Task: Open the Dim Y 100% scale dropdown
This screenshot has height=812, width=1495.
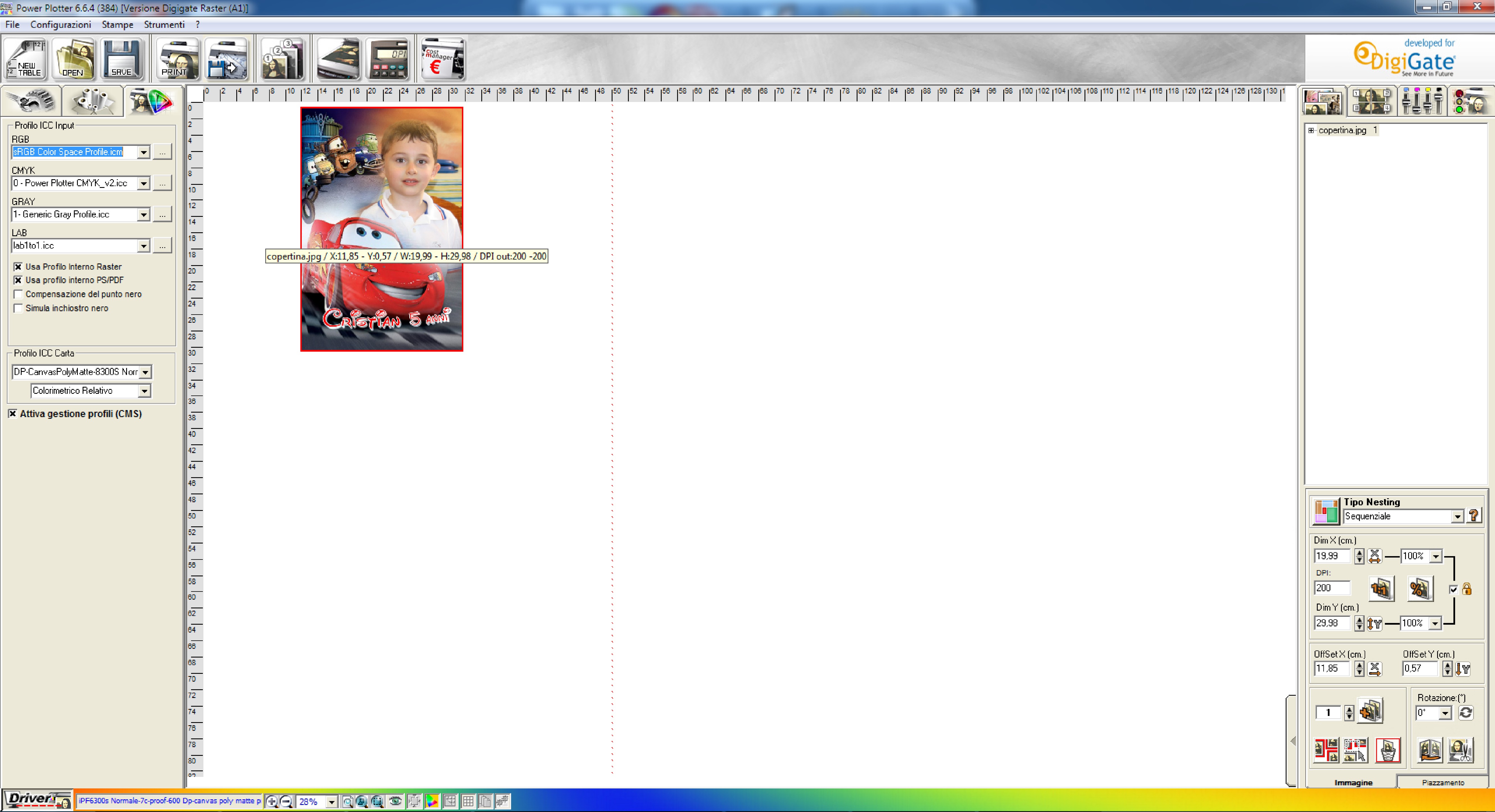Action: pyautogui.click(x=1435, y=624)
